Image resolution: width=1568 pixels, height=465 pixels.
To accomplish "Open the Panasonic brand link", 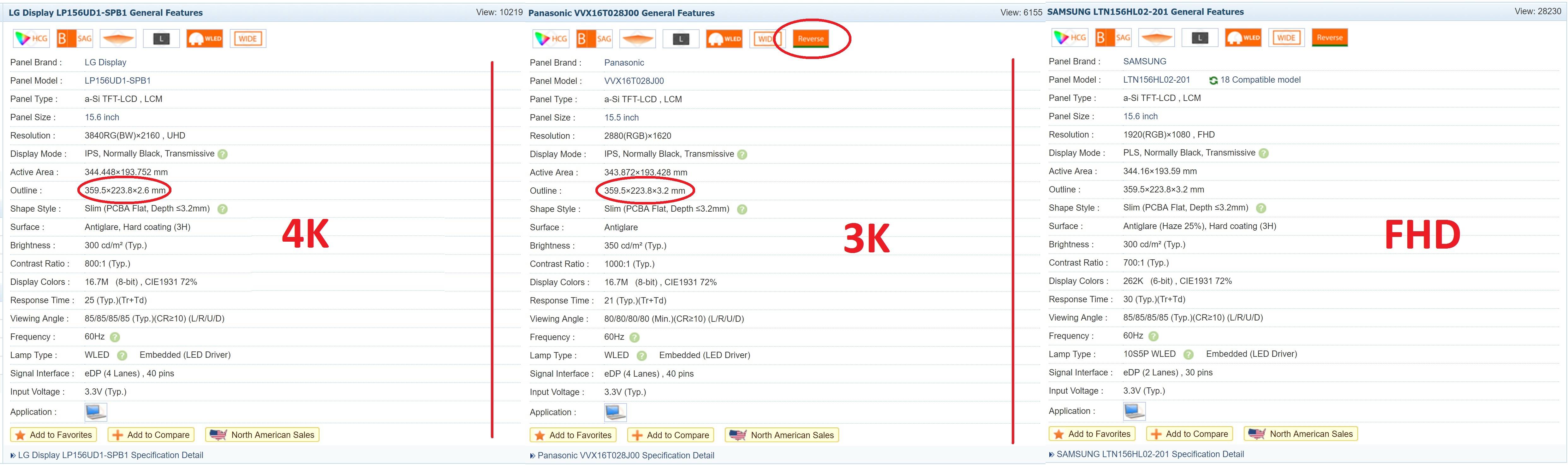I will click(624, 63).
